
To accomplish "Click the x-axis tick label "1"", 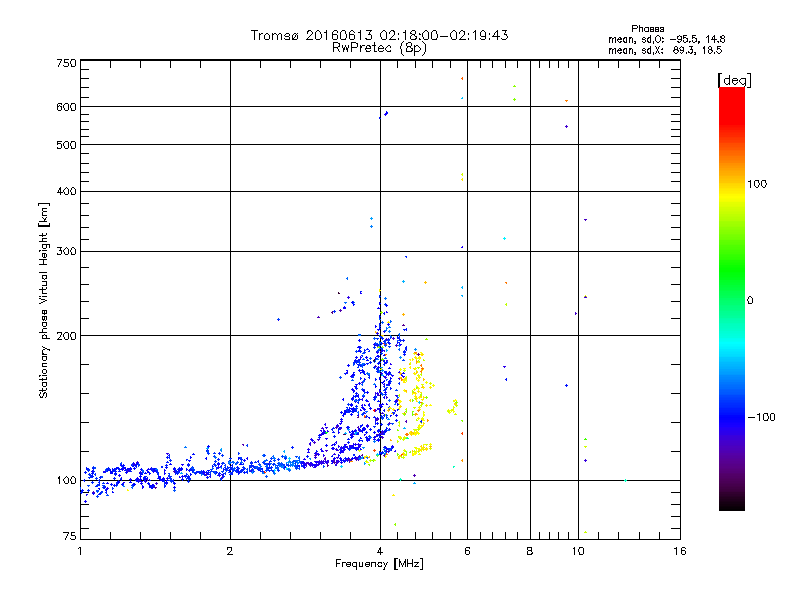I will pyautogui.click(x=80, y=551).
